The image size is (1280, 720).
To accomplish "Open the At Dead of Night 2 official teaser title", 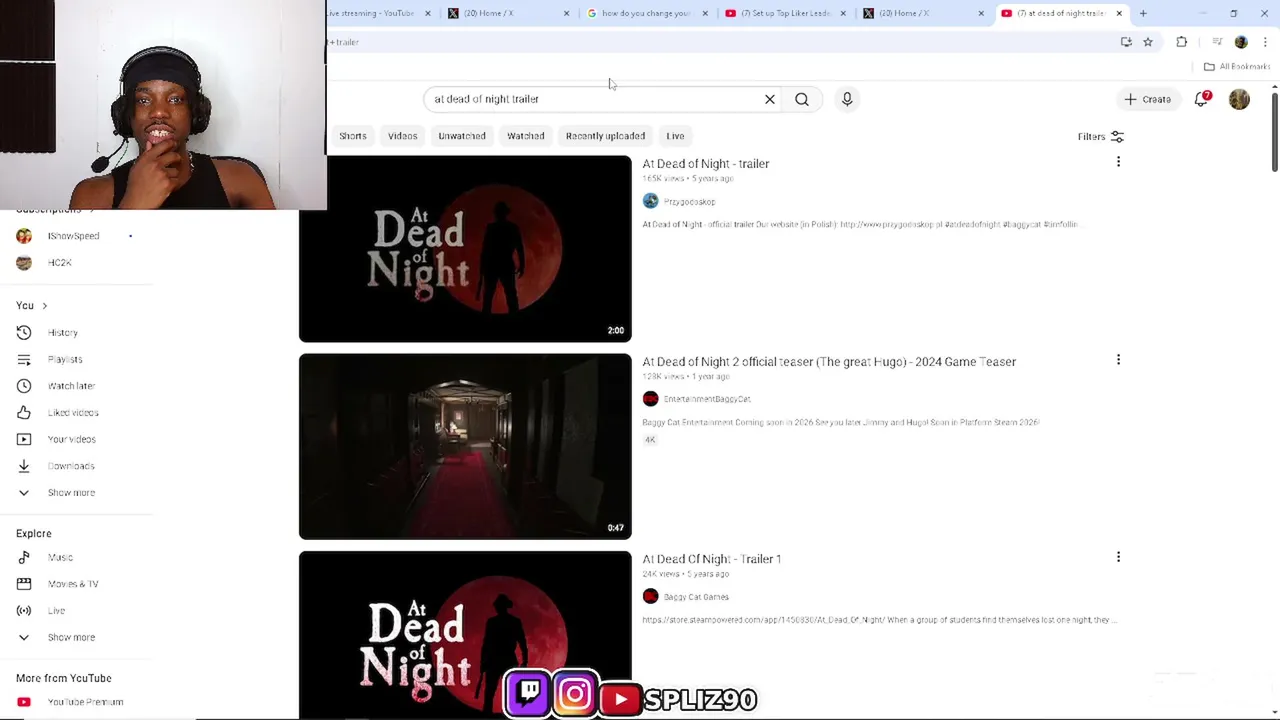I will click(x=829, y=362).
